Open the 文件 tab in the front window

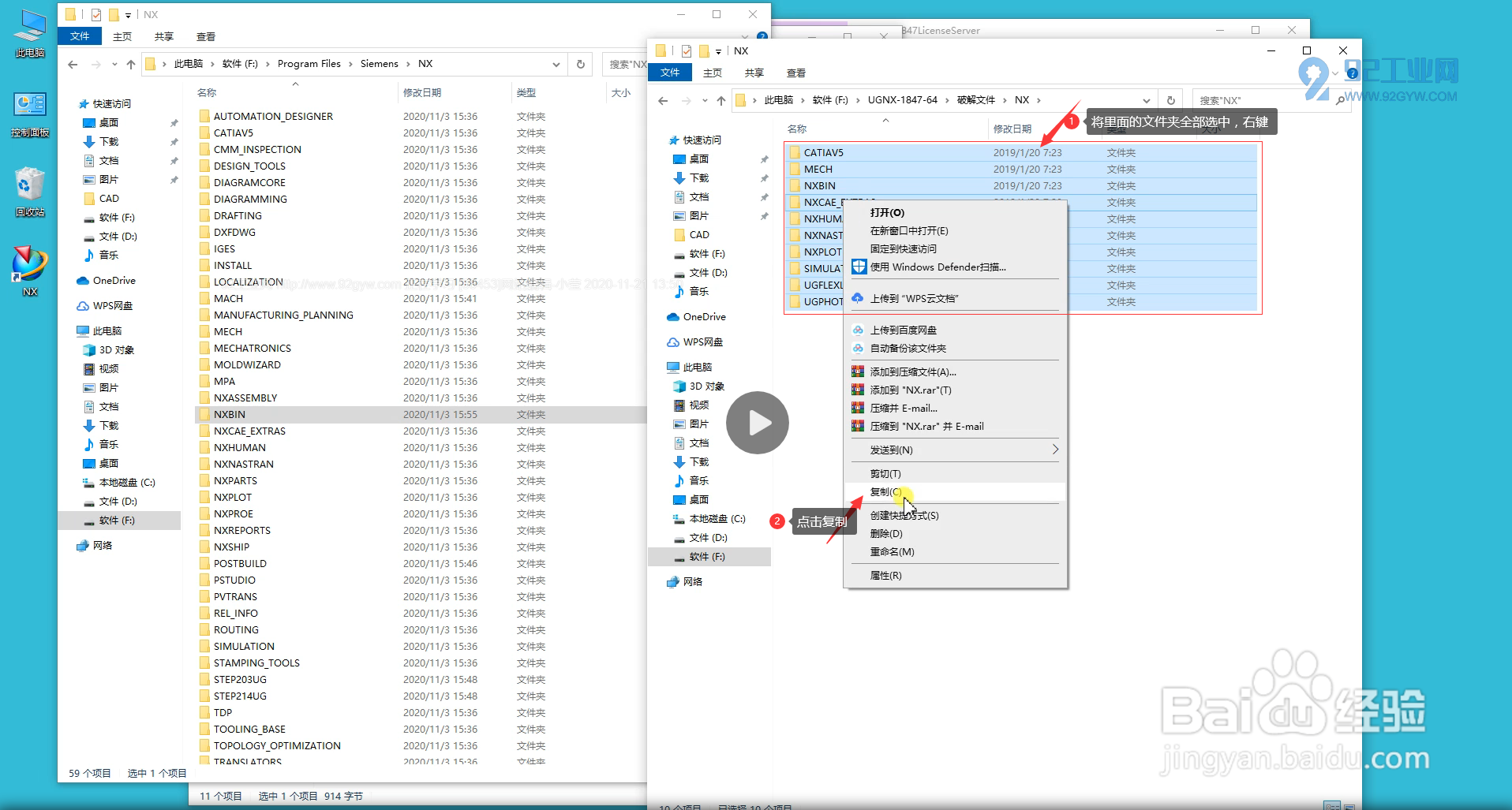click(x=670, y=73)
